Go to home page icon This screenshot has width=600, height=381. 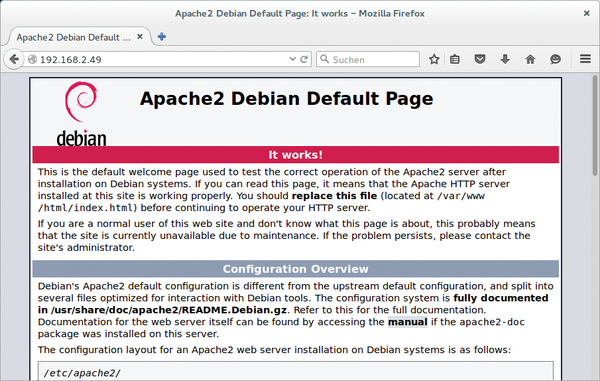(x=530, y=59)
